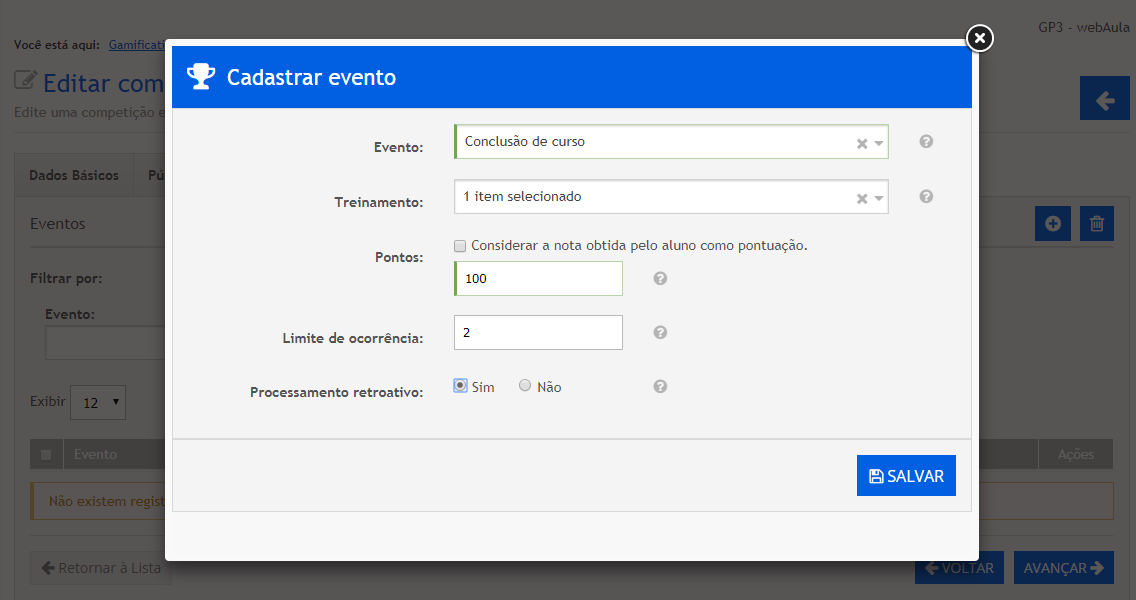Select Sim for Processamento retroativo

tap(460, 386)
